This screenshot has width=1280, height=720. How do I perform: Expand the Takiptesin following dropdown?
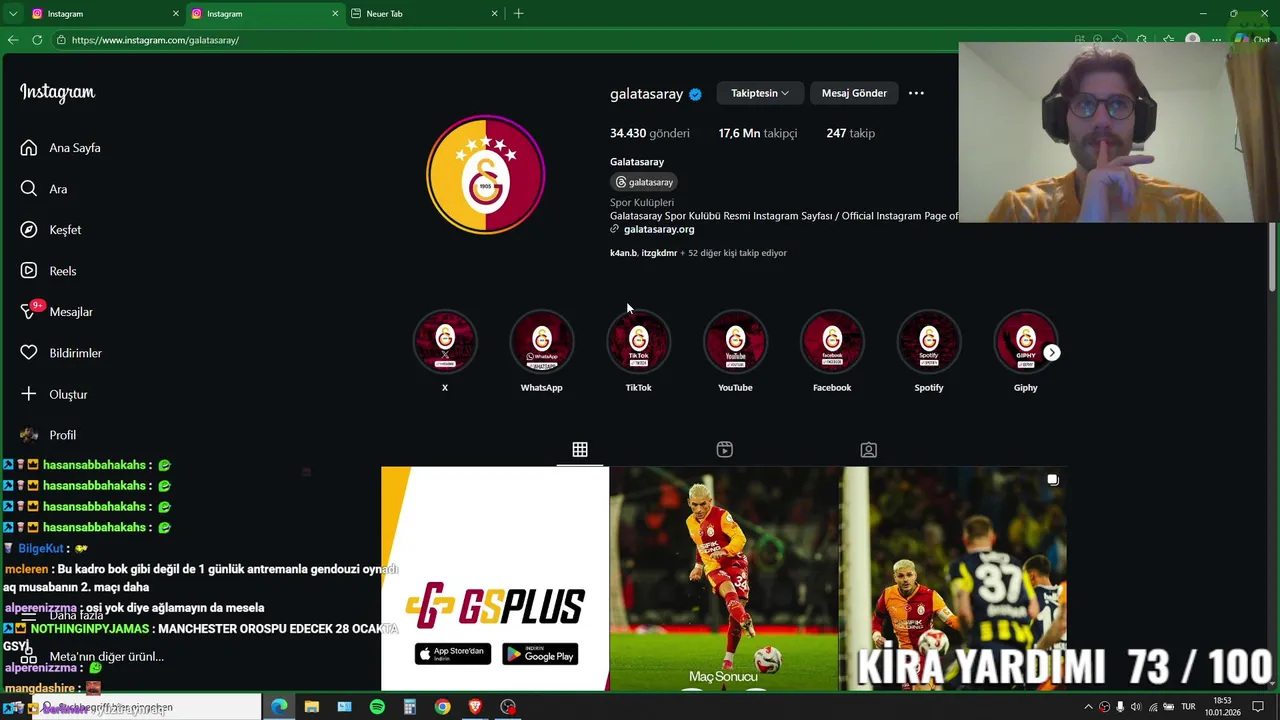(759, 93)
